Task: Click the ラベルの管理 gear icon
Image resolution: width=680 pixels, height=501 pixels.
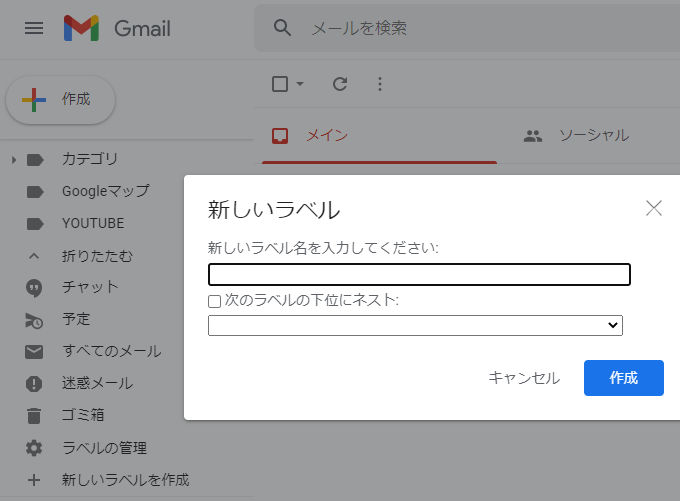Action: click(34, 448)
